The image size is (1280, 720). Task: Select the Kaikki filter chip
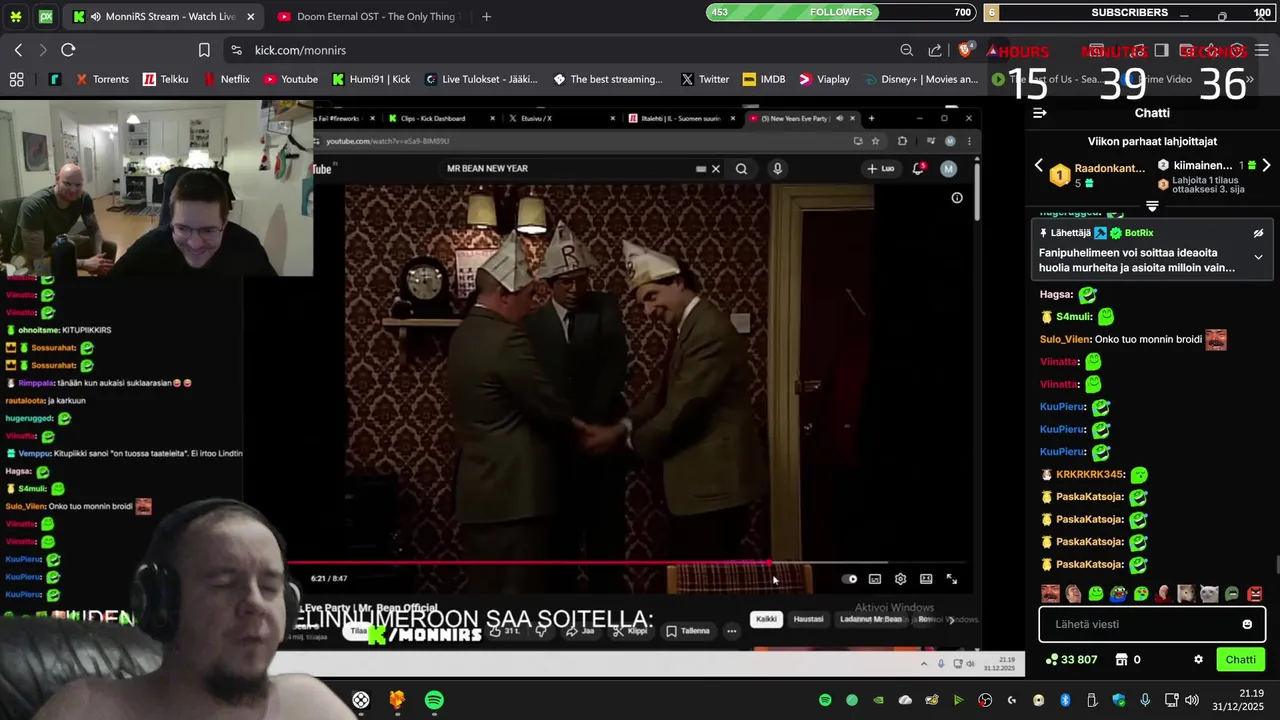coord(766,619)
